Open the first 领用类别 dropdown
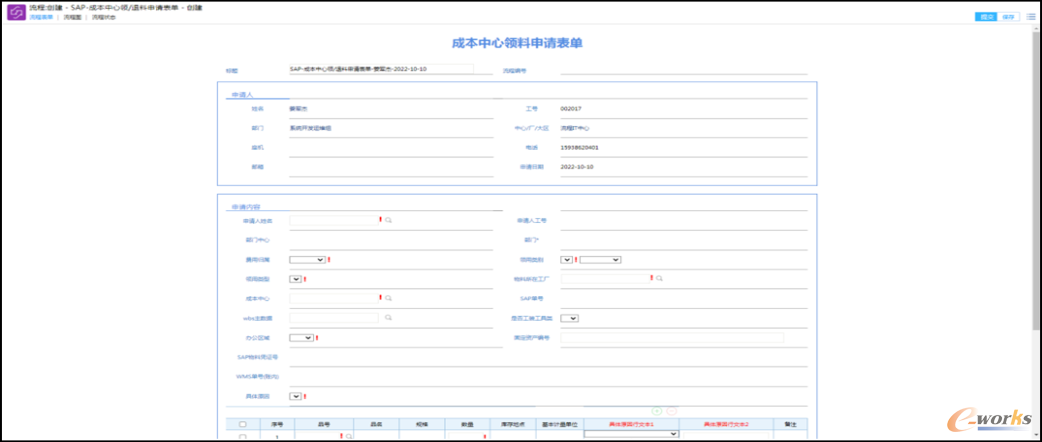 pos(567,260)
